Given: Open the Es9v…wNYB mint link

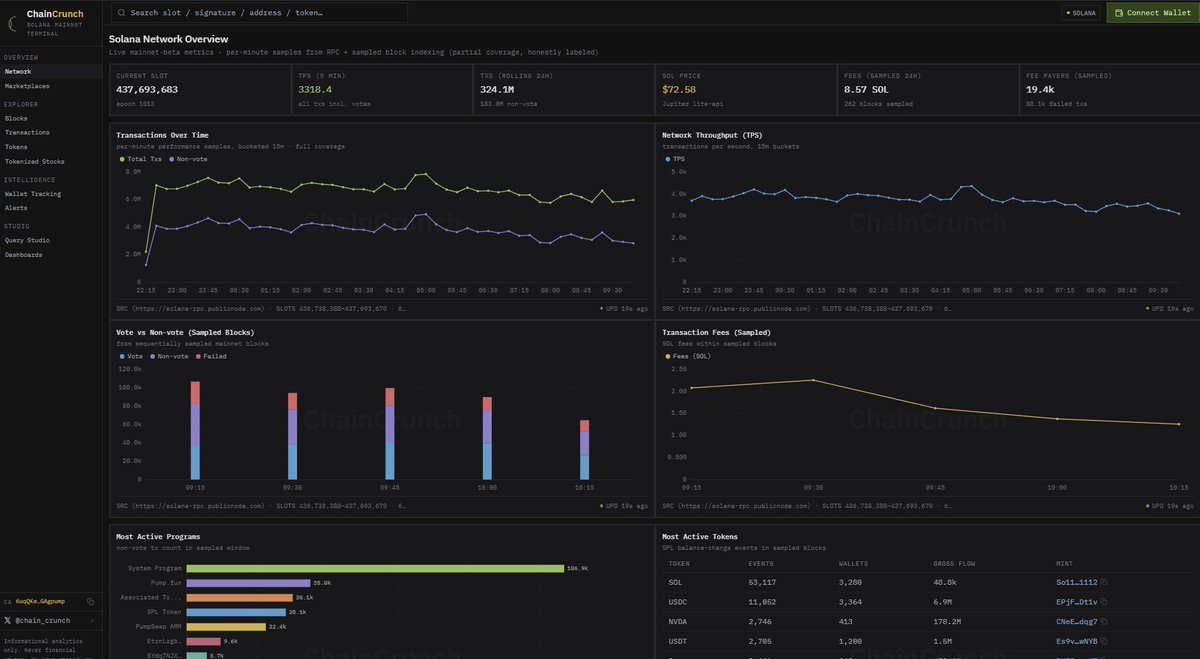Looking at the screenshot, I should (1076, 641).
